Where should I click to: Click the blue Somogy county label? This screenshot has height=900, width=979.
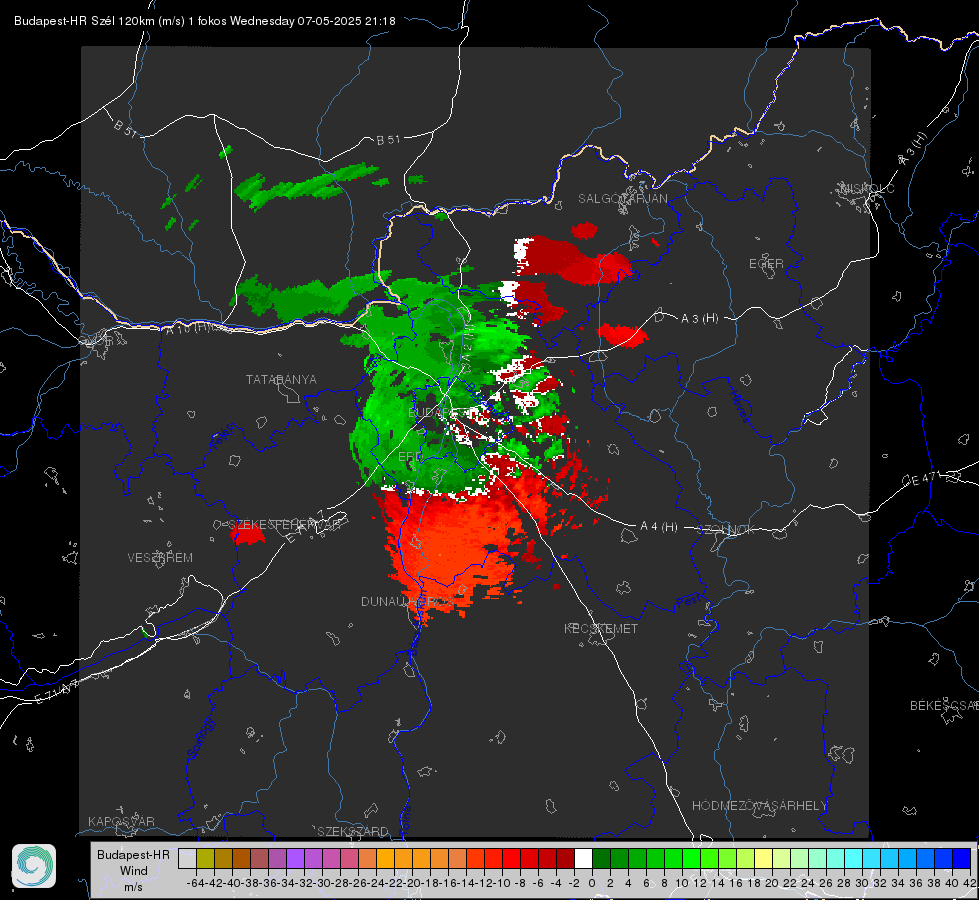coord(200,738)
